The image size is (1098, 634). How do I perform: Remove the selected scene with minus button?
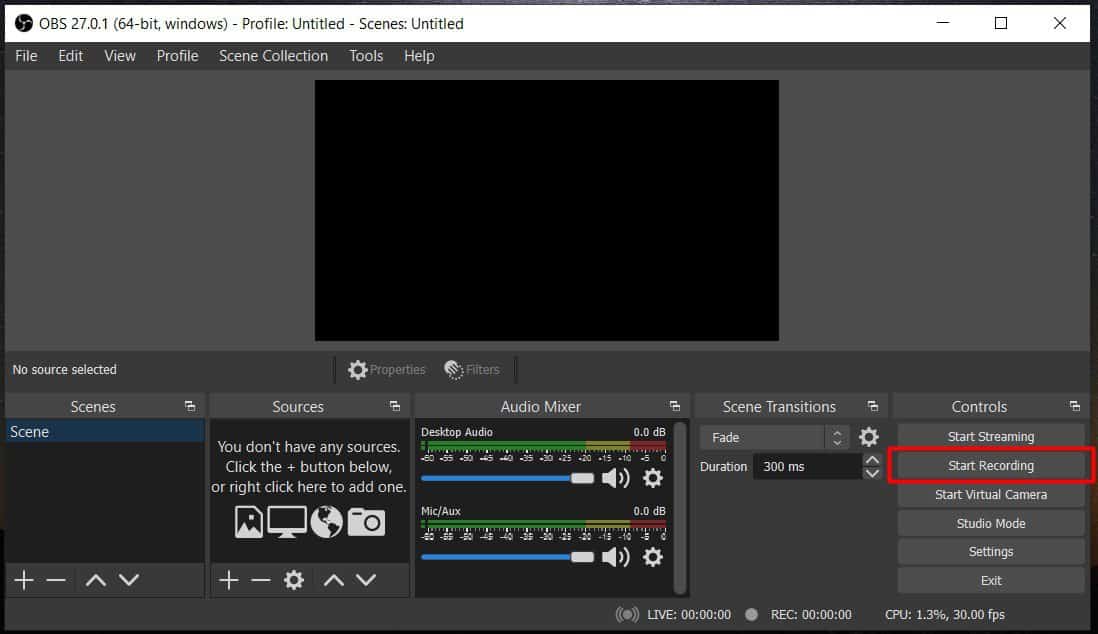[x=56, y=580]
